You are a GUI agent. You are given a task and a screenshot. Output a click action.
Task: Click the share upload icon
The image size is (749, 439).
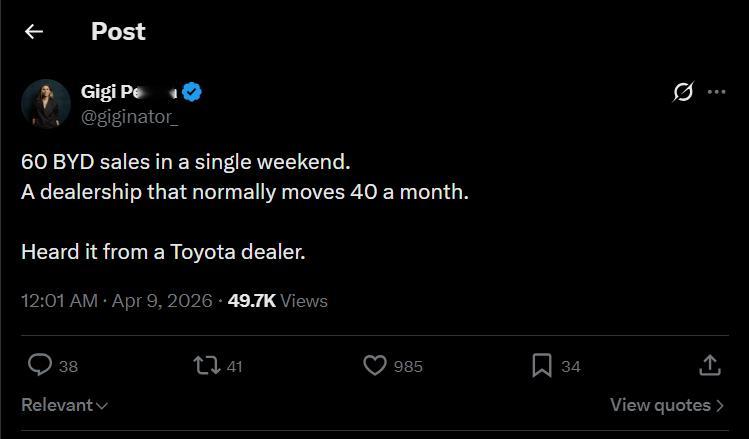tap(709, 366)
